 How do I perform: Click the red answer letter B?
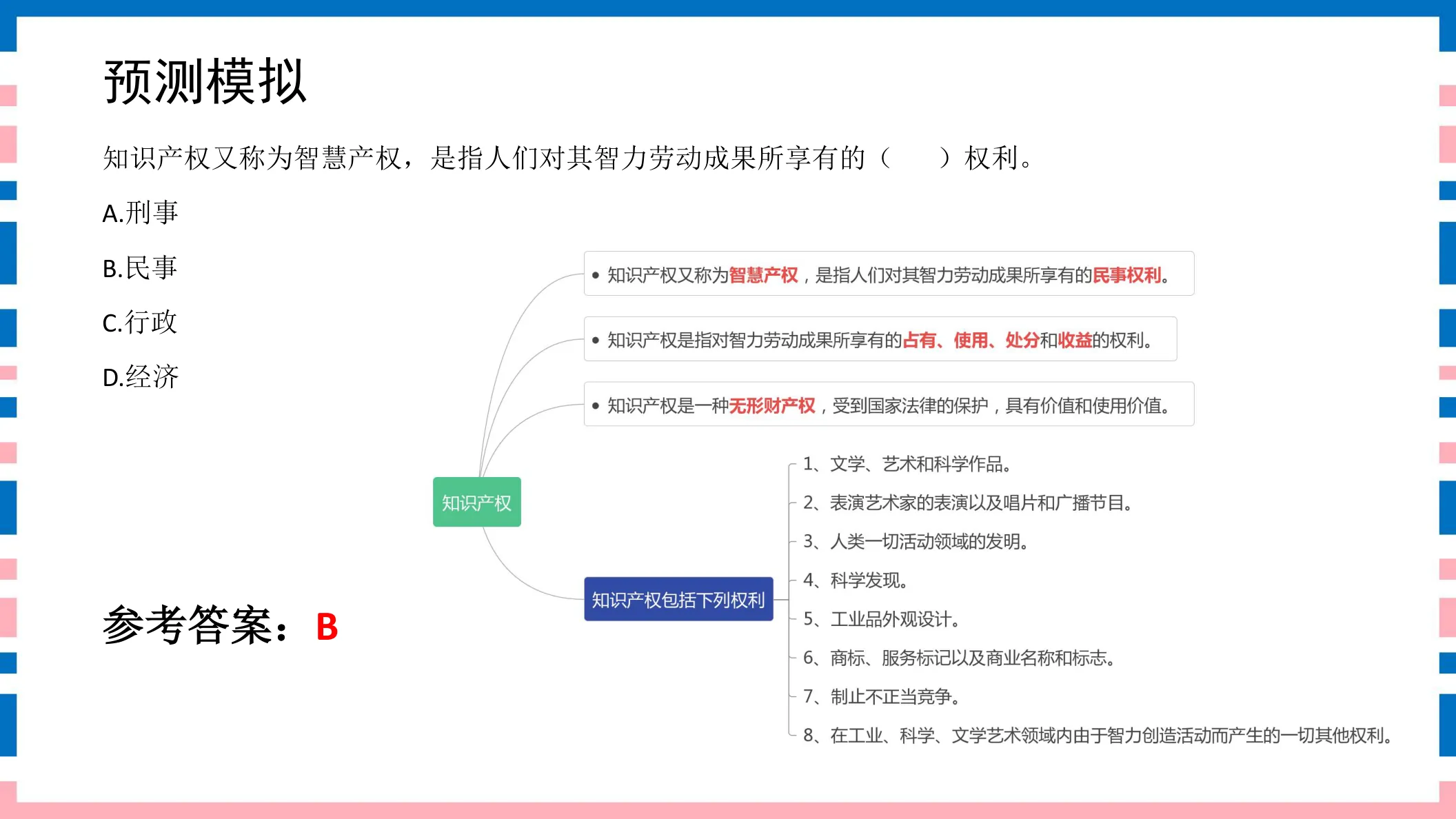pyautogui.click(x=327, y=627)
